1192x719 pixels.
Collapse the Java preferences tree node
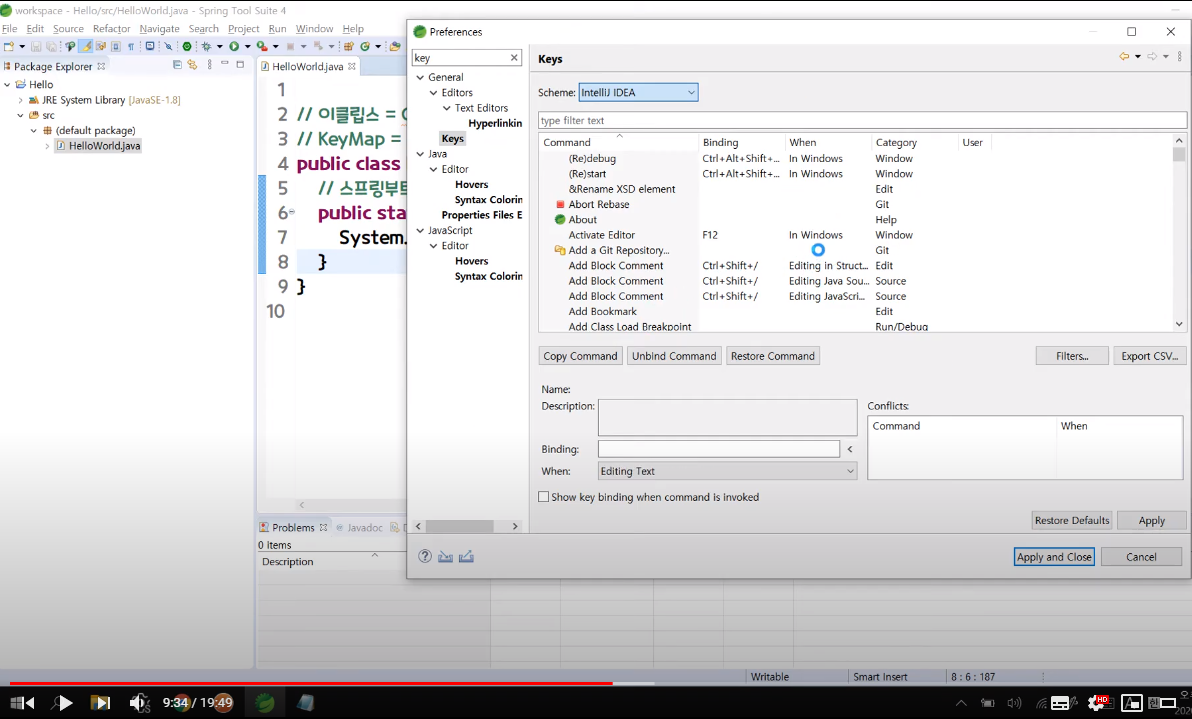click(x=420, y=154)
